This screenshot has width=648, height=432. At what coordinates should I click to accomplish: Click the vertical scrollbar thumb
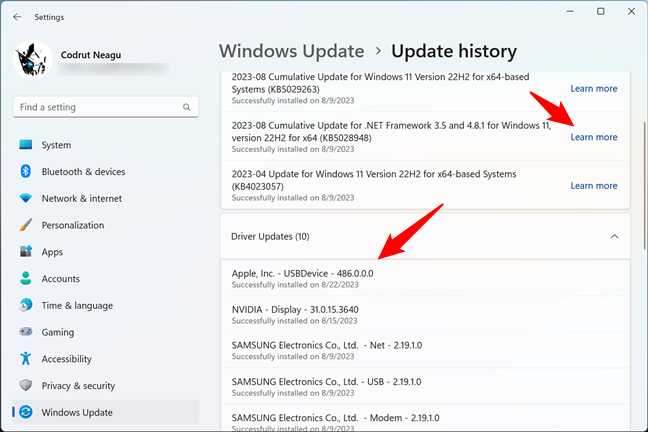[x=644, y=185]
